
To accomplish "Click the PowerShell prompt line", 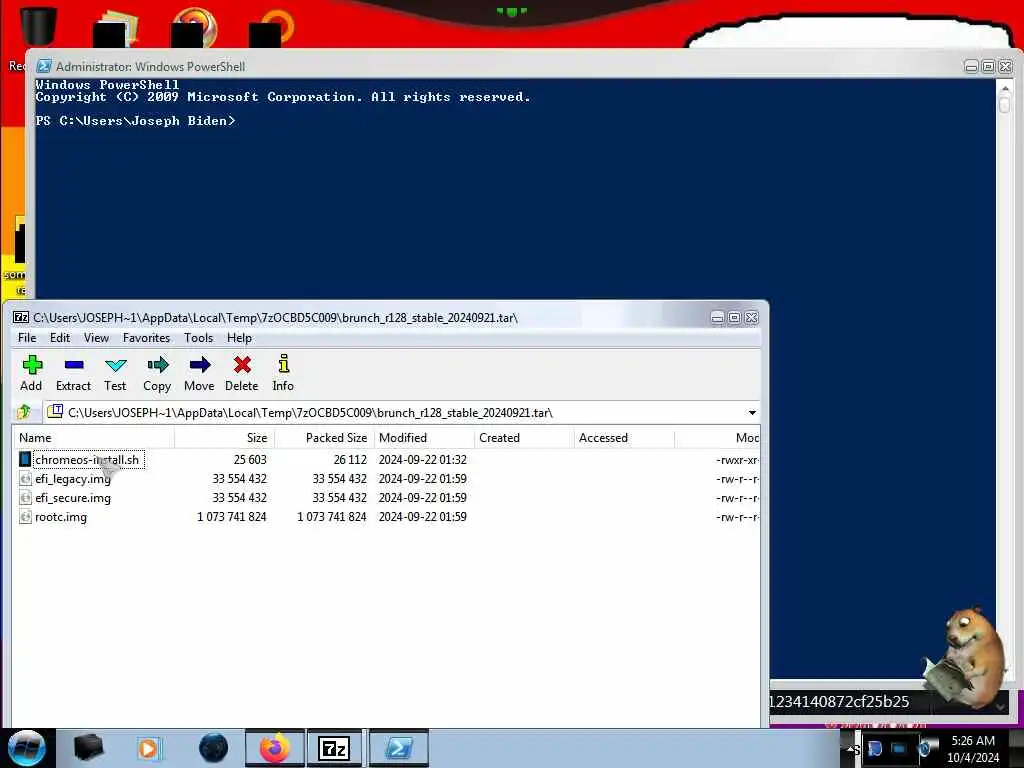I will click(135, 121).
